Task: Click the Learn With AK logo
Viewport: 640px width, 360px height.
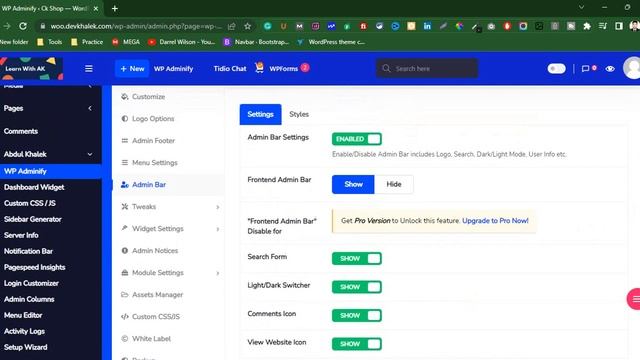Action: pos(31,68)
